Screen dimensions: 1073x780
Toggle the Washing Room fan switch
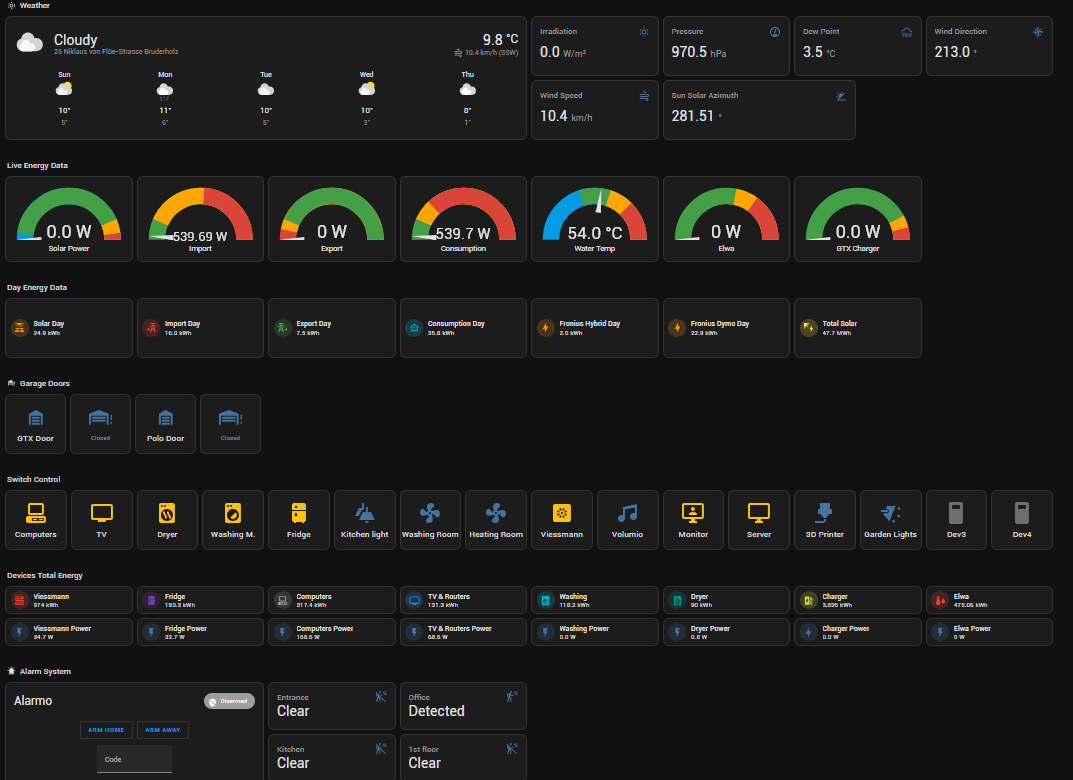point(430,519)
